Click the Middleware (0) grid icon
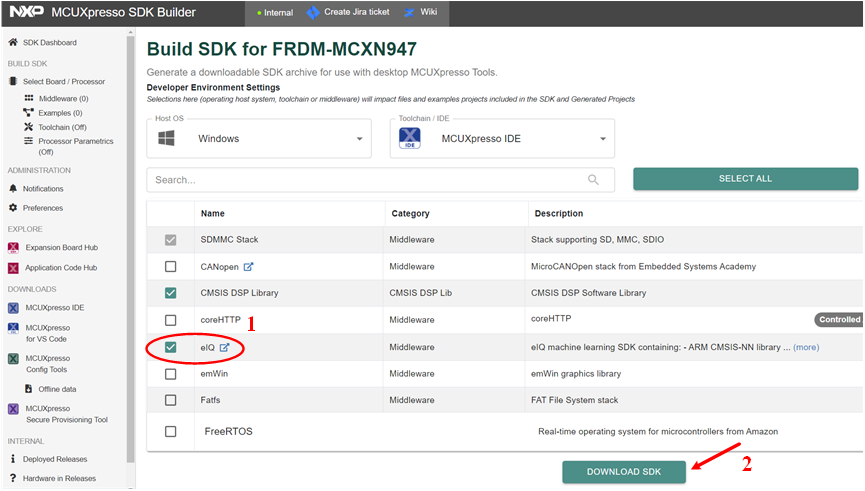 (29, 98)
